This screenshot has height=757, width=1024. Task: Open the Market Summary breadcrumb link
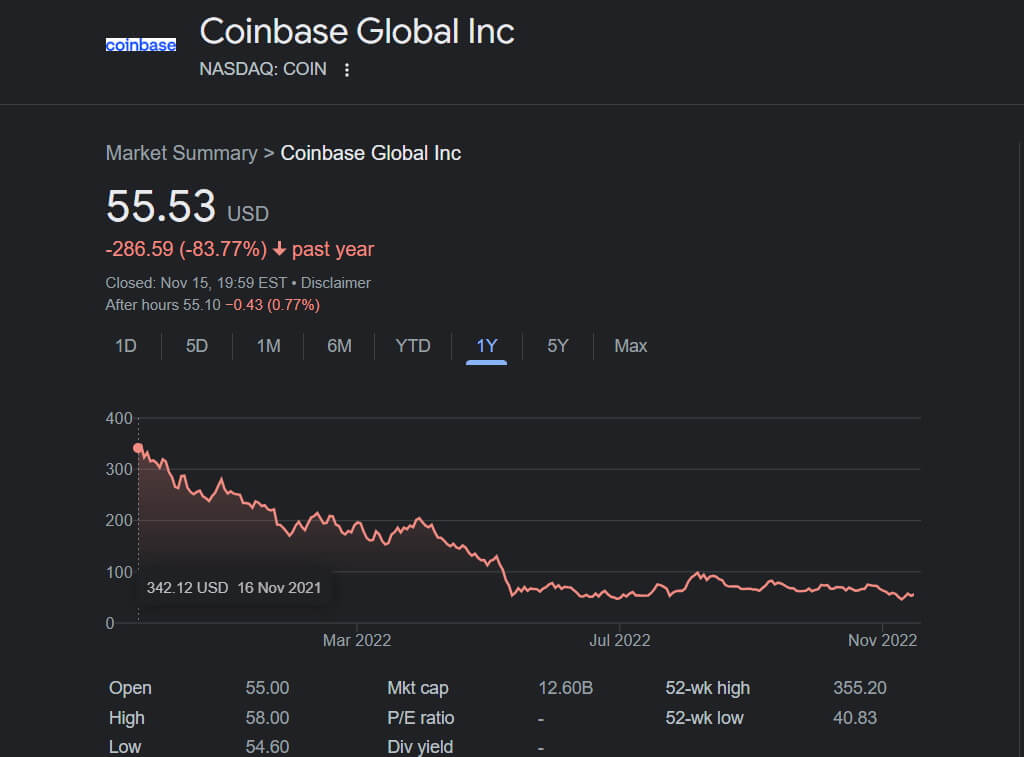coord(182,153)
